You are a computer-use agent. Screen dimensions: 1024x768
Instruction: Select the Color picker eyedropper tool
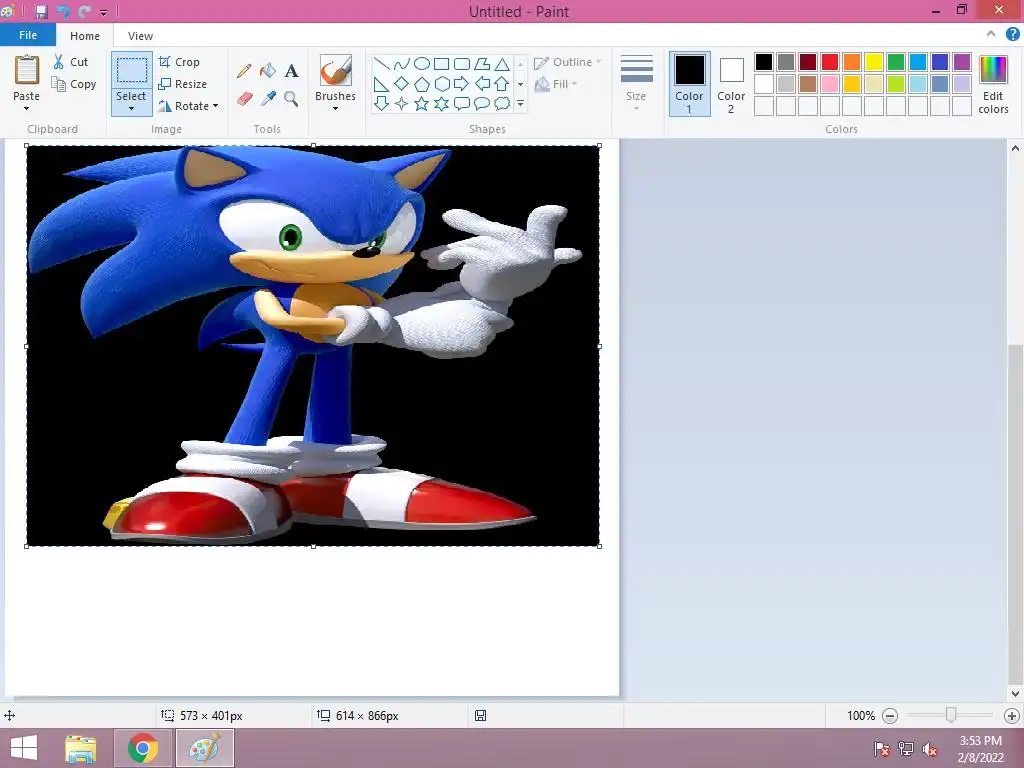coord(268,99)
